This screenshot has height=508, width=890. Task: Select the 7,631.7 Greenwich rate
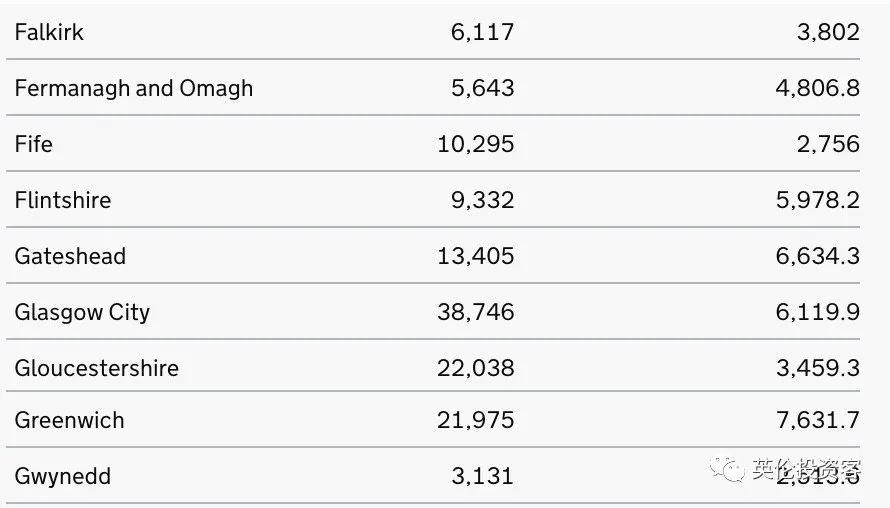(x=818, y=421)
